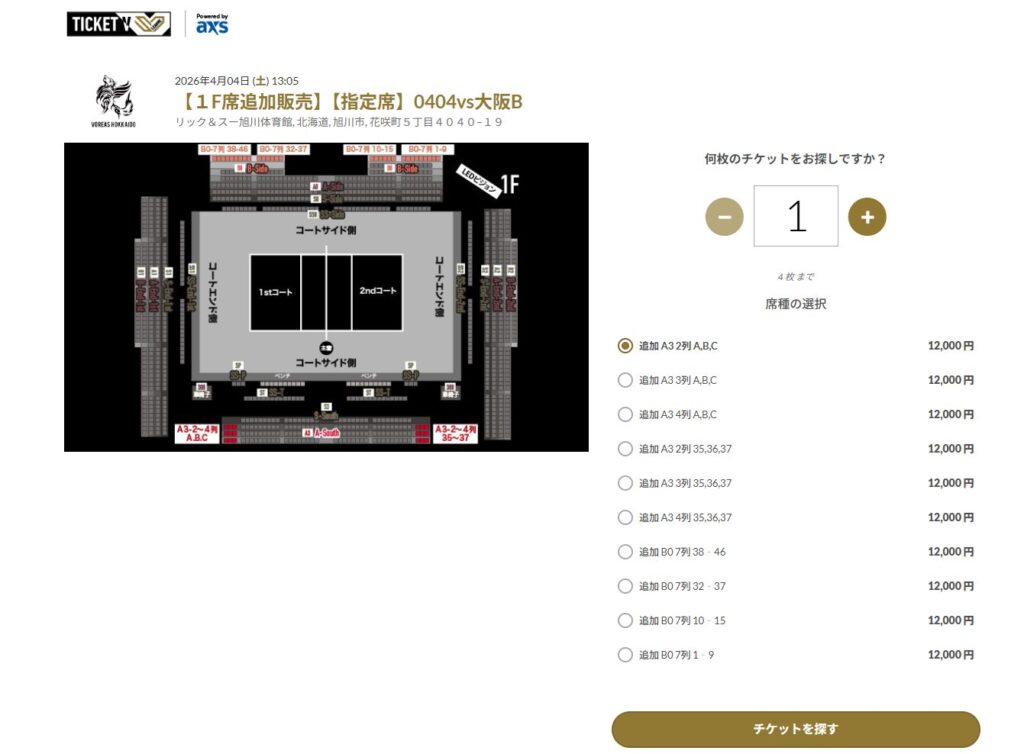The width and height of the screenshot is (1024, 754).
Task: Decrease ticket count with minus button
Action: click(724, 217)
